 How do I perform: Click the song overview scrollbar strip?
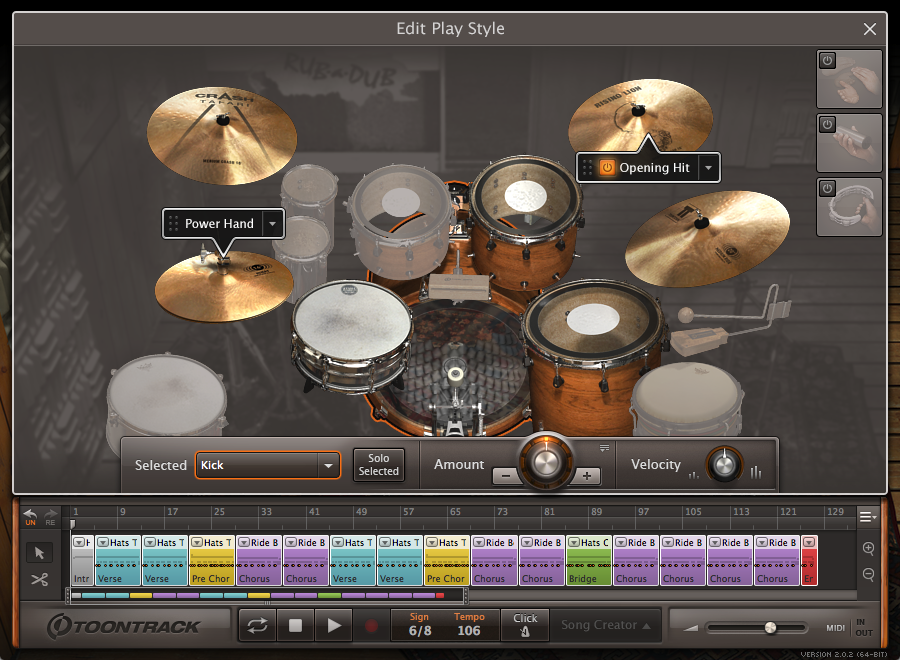[267, 596]
